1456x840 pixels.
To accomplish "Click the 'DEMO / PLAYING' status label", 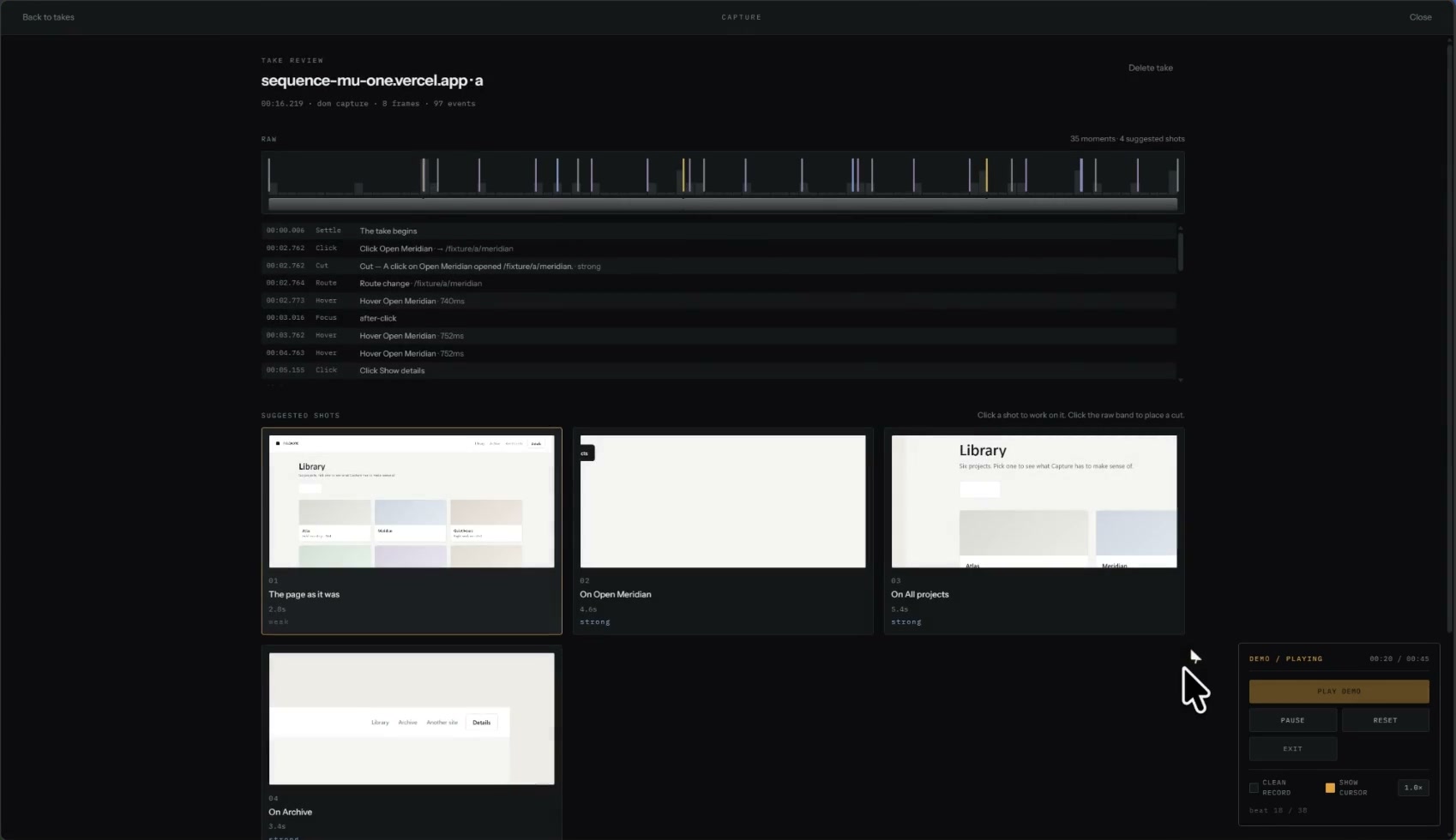I will [x=1285, y=659].
